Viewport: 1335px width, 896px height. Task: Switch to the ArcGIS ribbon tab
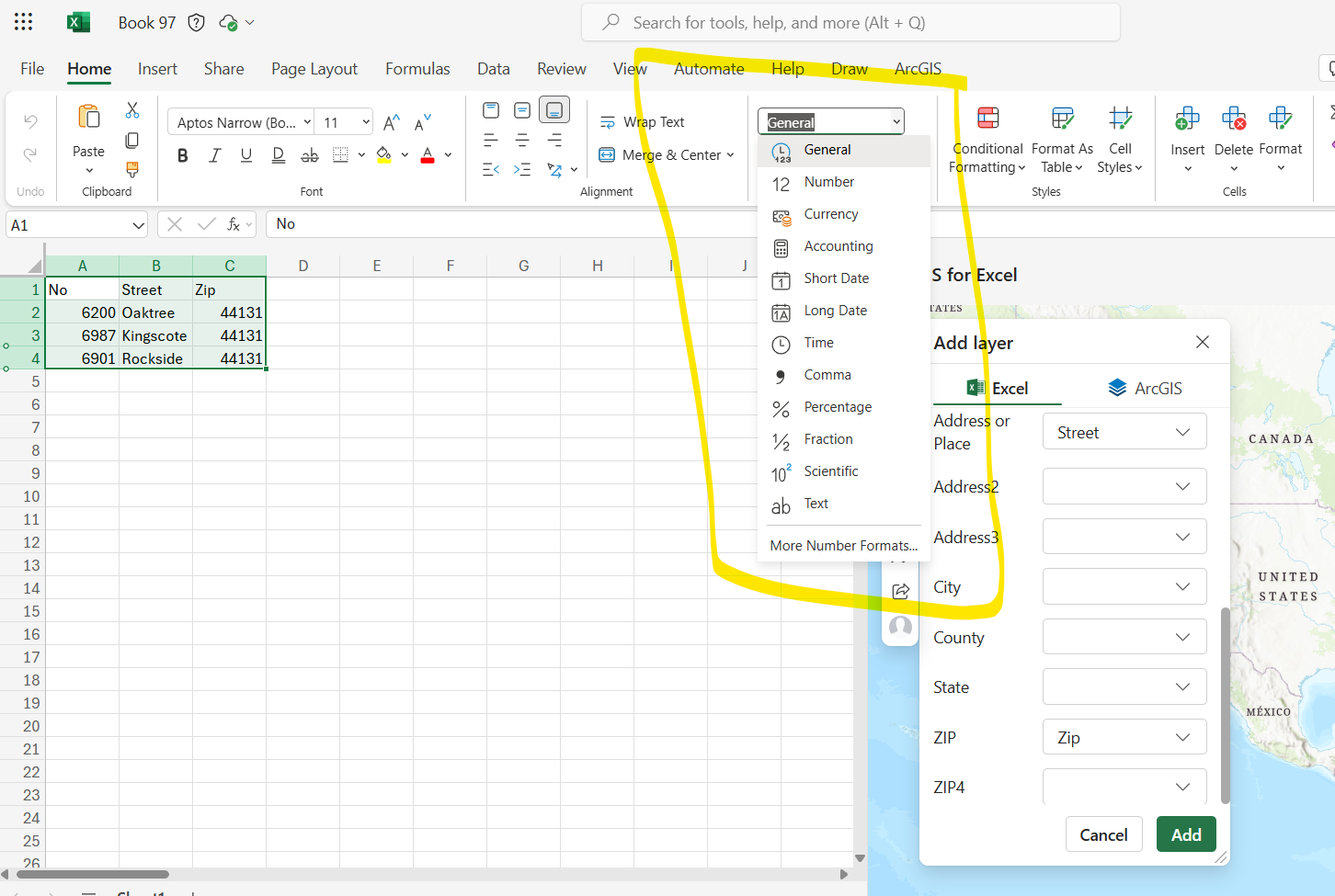pos(918,68)
